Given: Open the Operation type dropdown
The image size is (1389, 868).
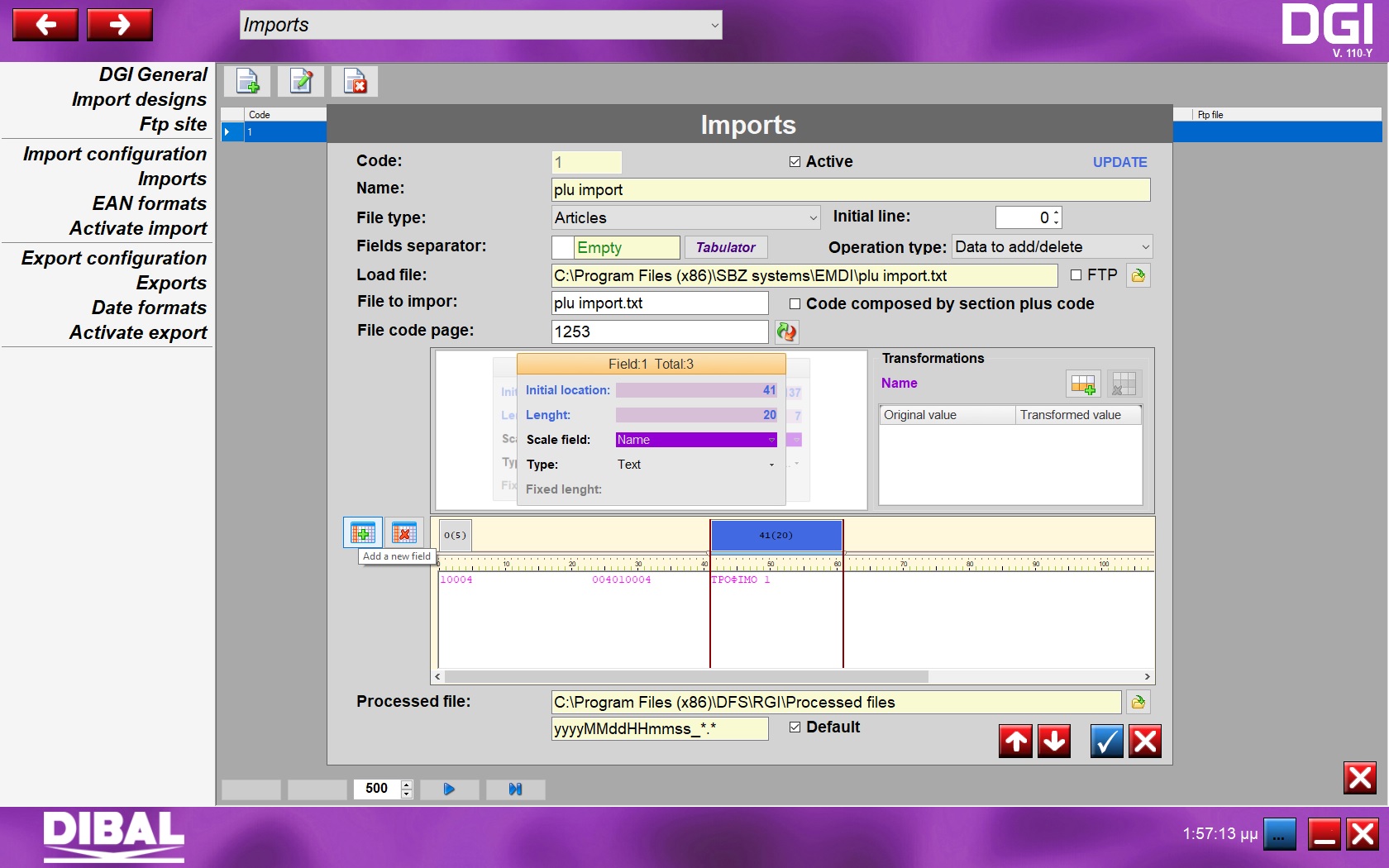Looking at the screenshot, I should click(x=1052, y=247).
